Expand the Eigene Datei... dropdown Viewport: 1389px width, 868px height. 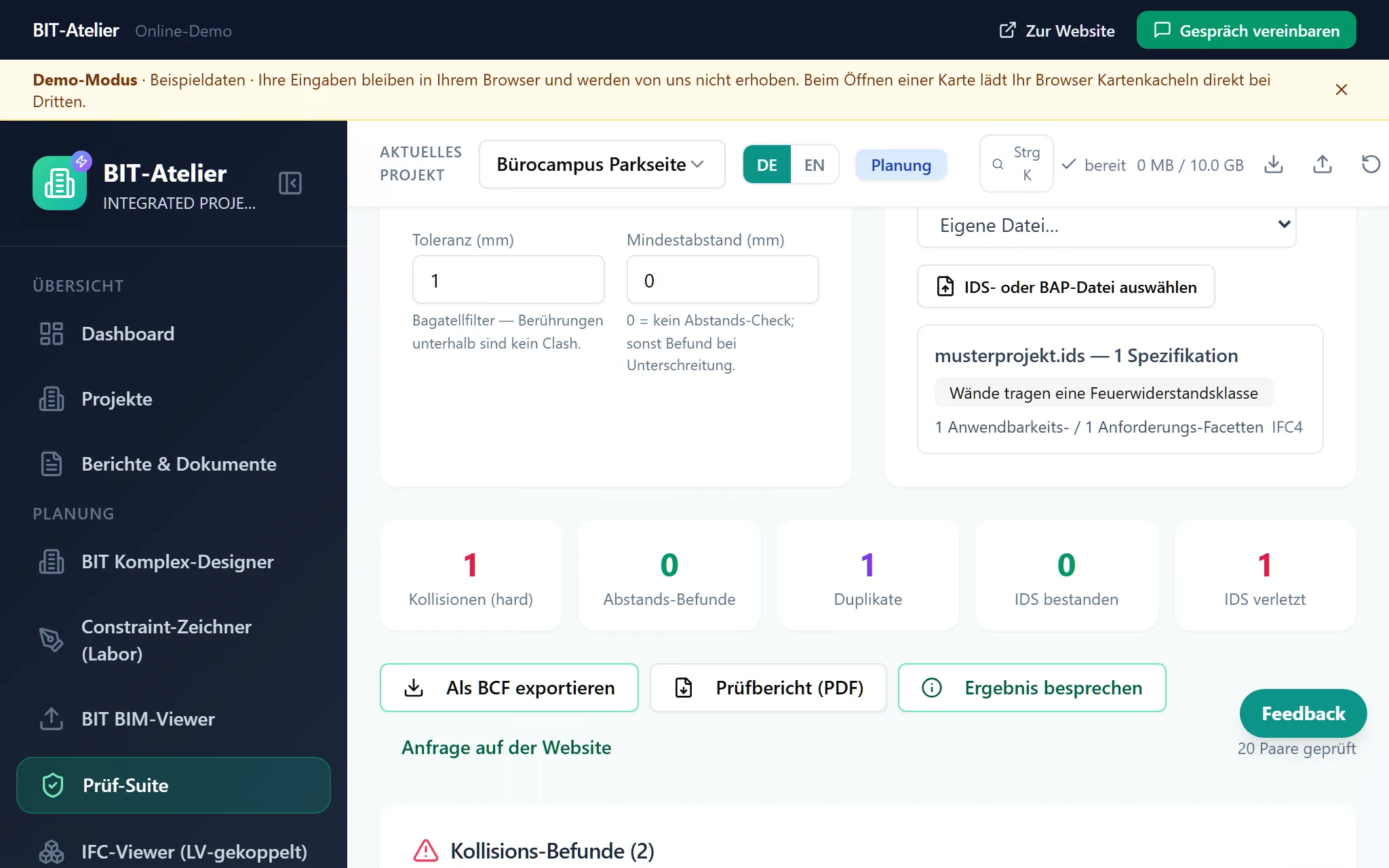[x=1107, y=226]
